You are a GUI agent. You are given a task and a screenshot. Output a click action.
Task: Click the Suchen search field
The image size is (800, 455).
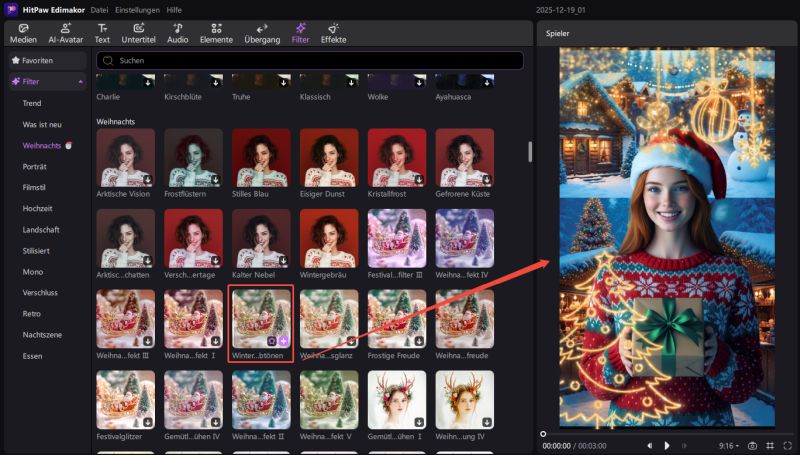click(x=310, y=60)
